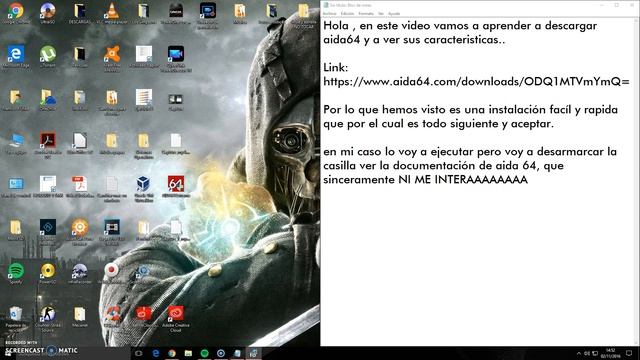Open the Google Chrome desktop shortcut

pyautogui.click(x=16, y=12)
